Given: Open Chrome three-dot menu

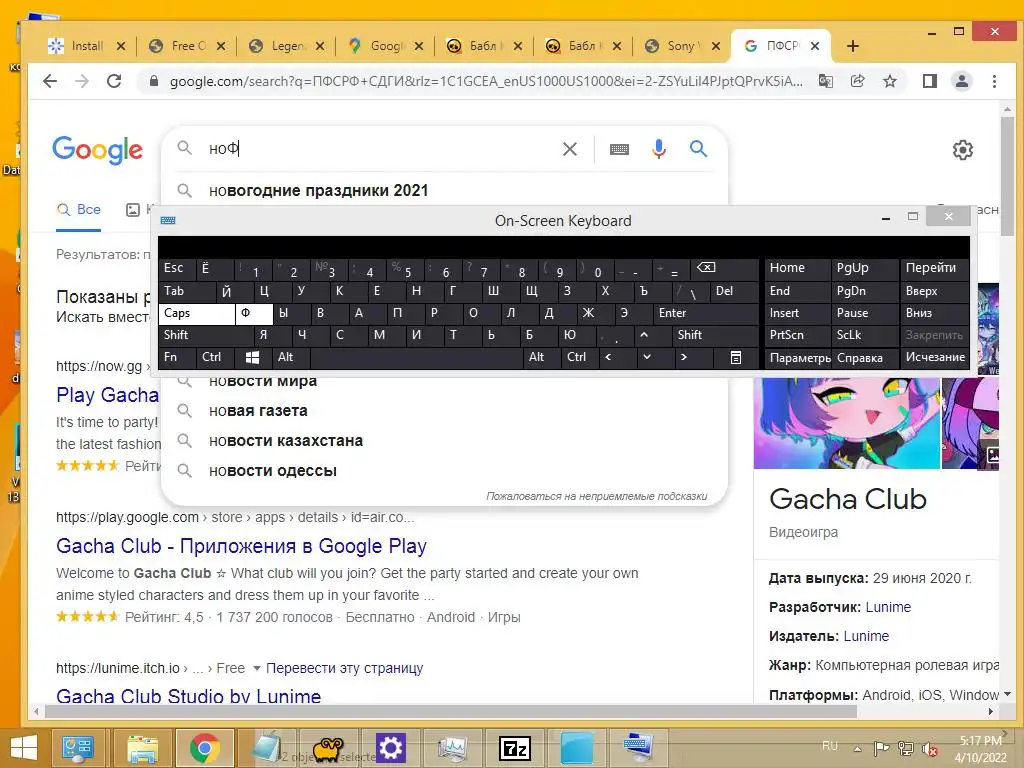Looking at the screenshot, I should 994,81.
